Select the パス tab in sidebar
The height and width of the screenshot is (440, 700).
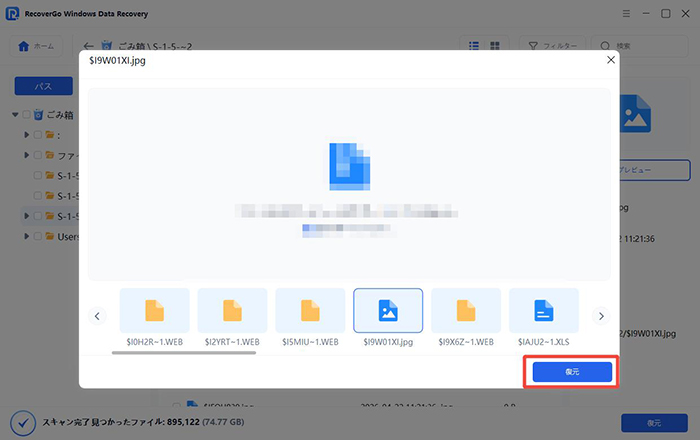click(43, 86)
